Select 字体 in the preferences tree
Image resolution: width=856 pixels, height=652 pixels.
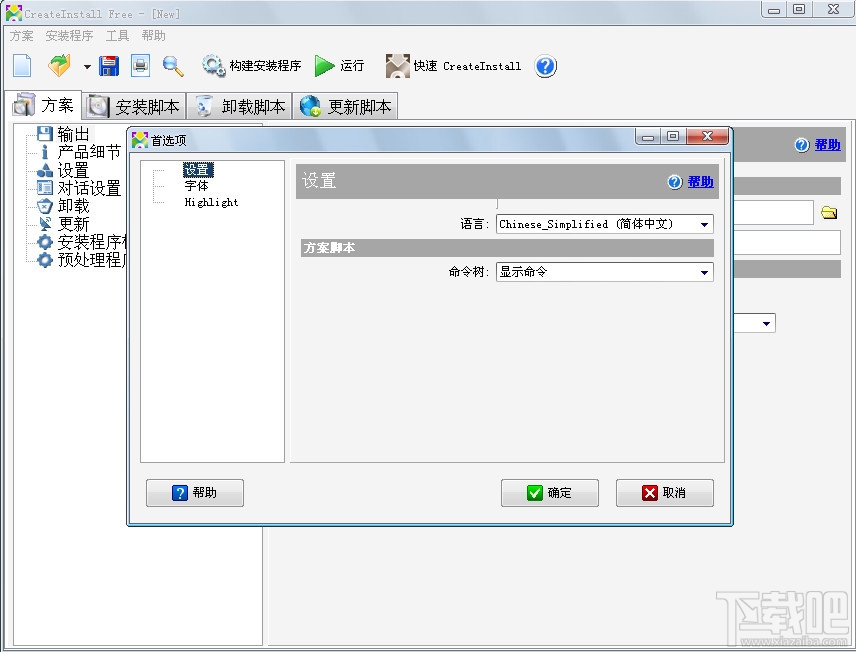(x=196, y=186)
